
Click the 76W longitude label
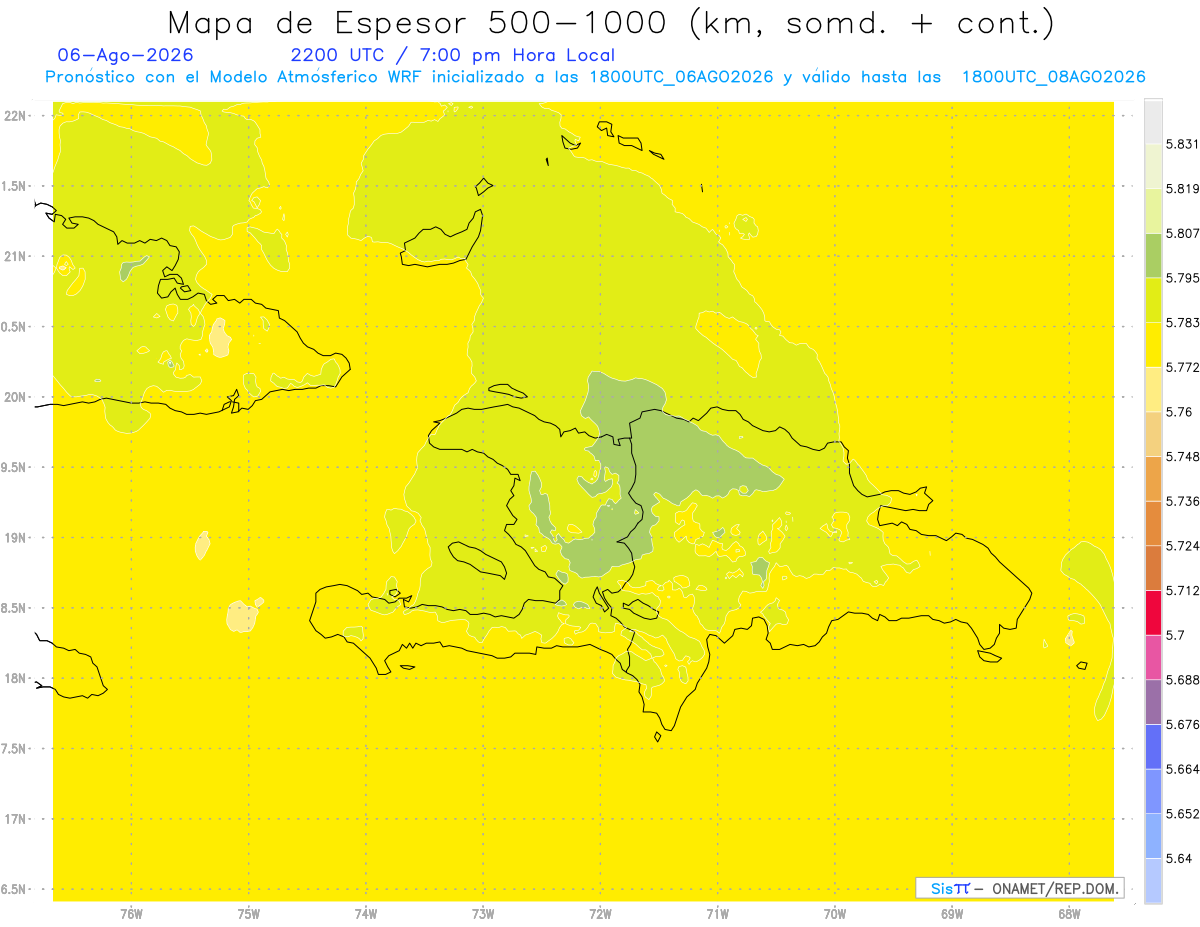[x=131, y=913]
